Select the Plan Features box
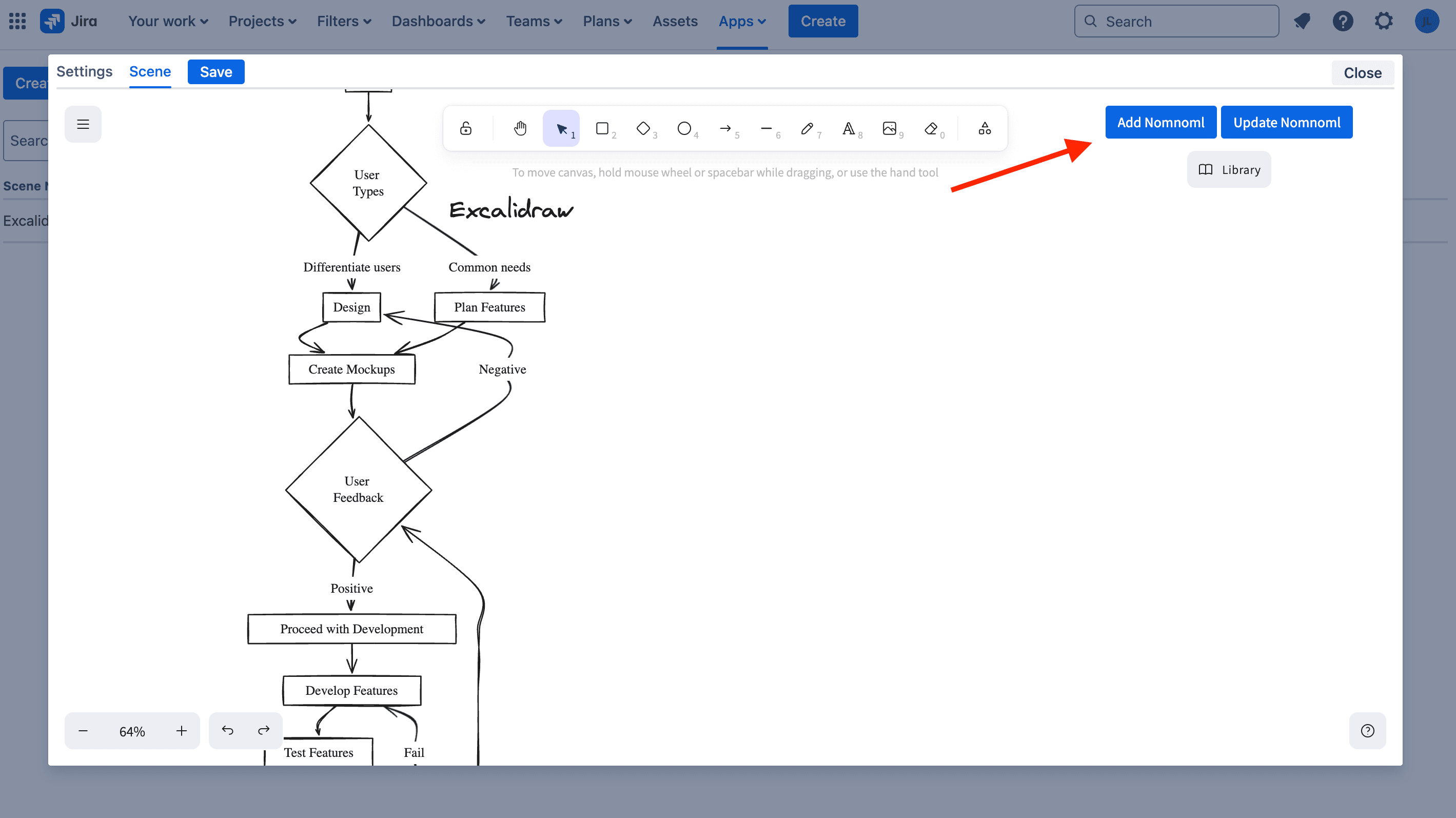The height and width of the screenshot is (818, 1456). pos(489,307)
